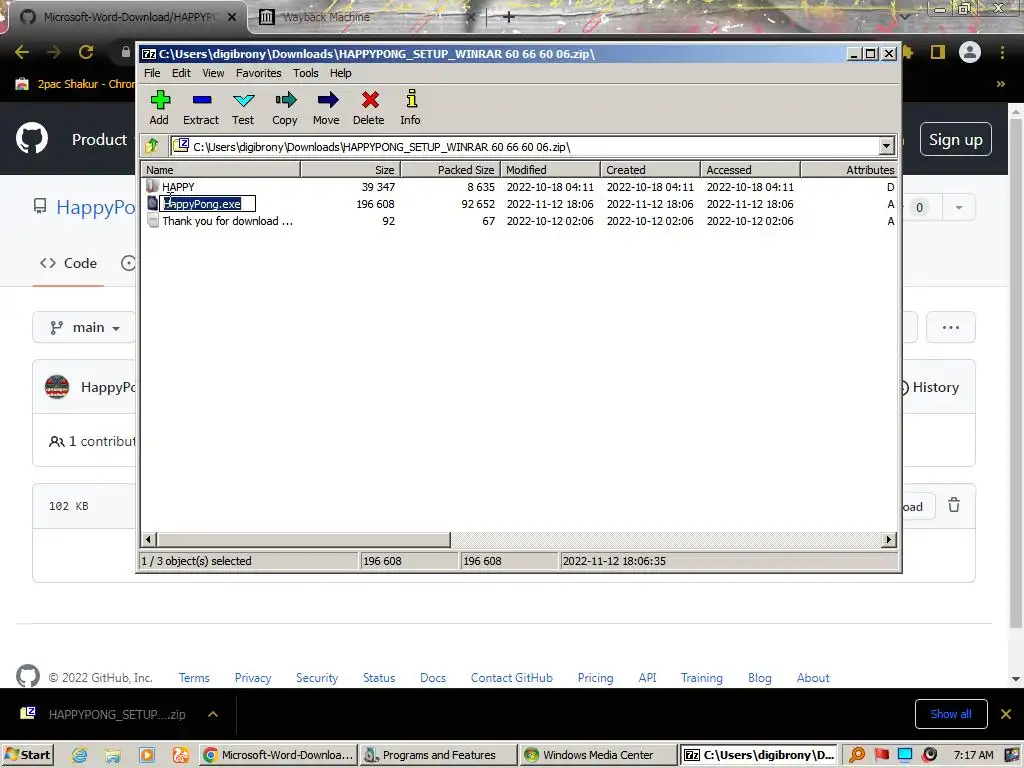
Task: Sort by the Accessed column
Action: pos(750,170)
